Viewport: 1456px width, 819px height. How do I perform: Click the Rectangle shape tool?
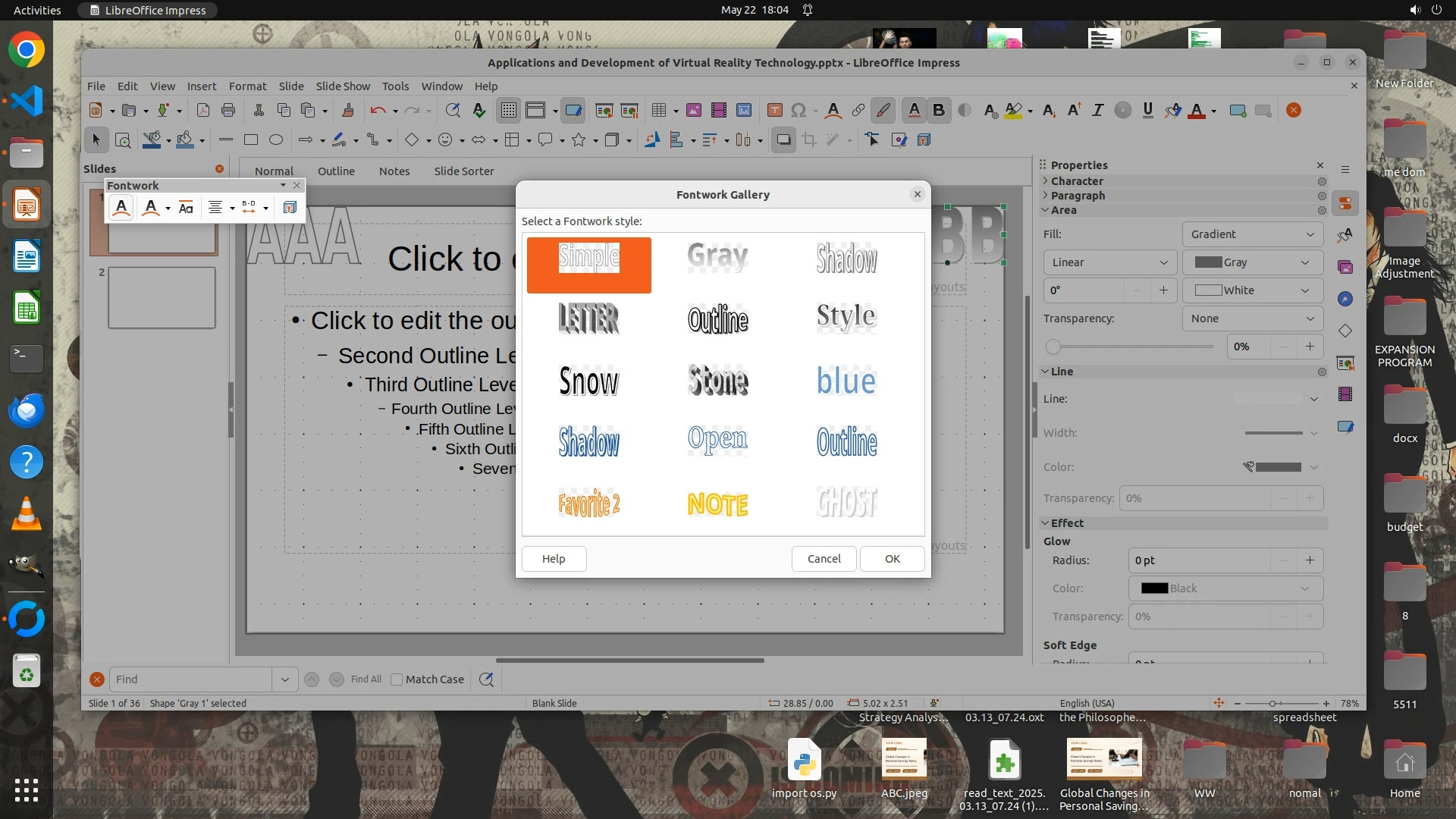251,140
